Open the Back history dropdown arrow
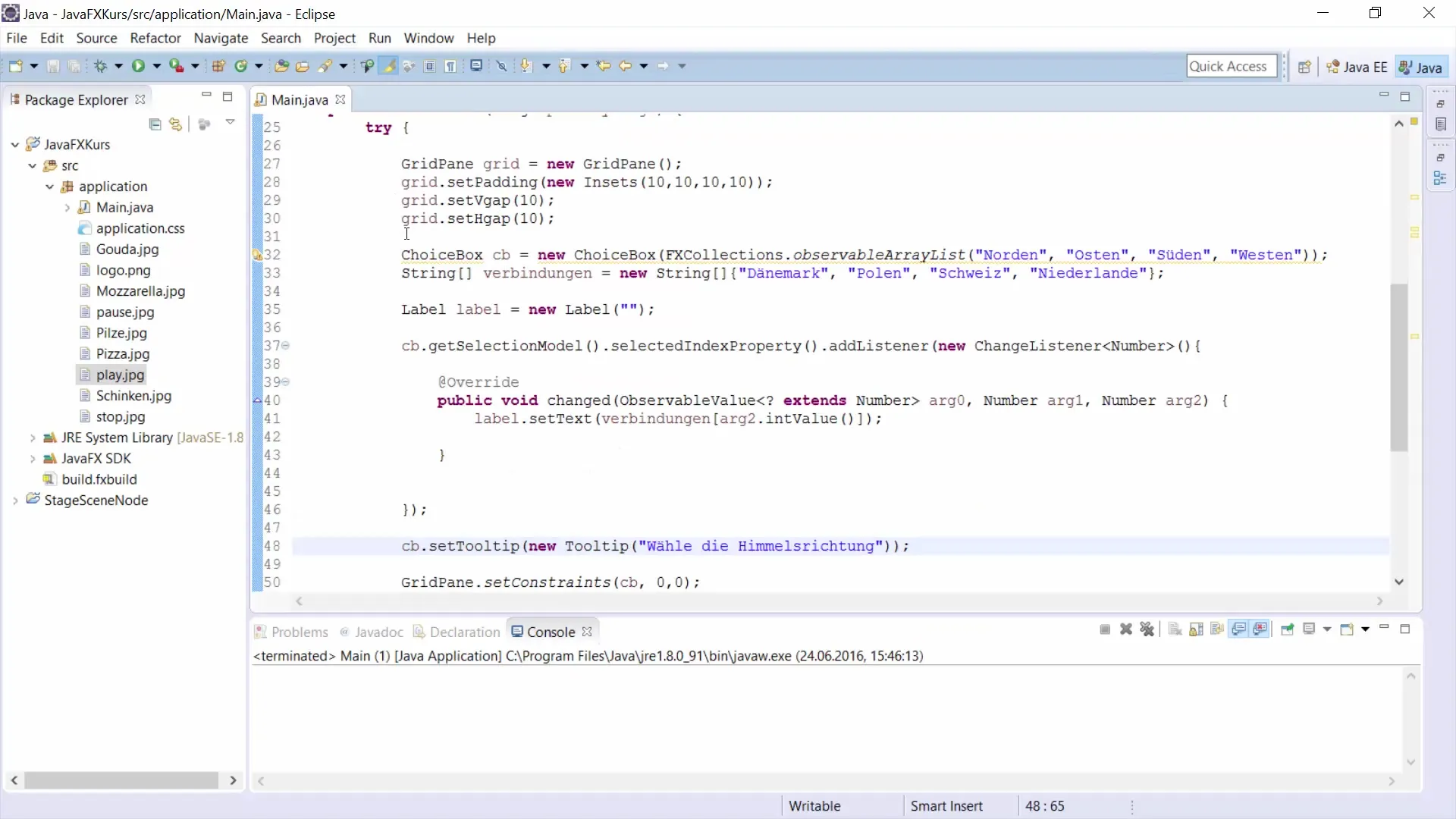Image resolution: width=1456 pixels, height=819 pixels. click(644, 67)
